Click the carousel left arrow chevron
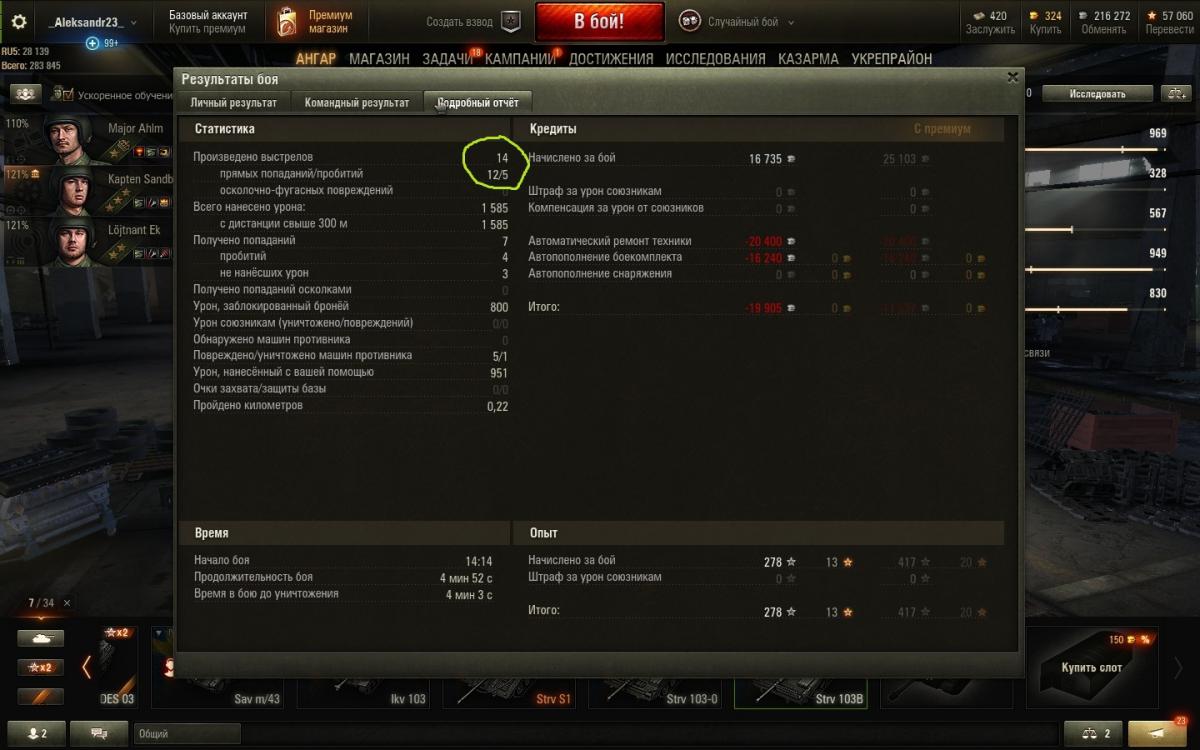The width and height of the screenshot is (1200, 750). coord(86,667)
